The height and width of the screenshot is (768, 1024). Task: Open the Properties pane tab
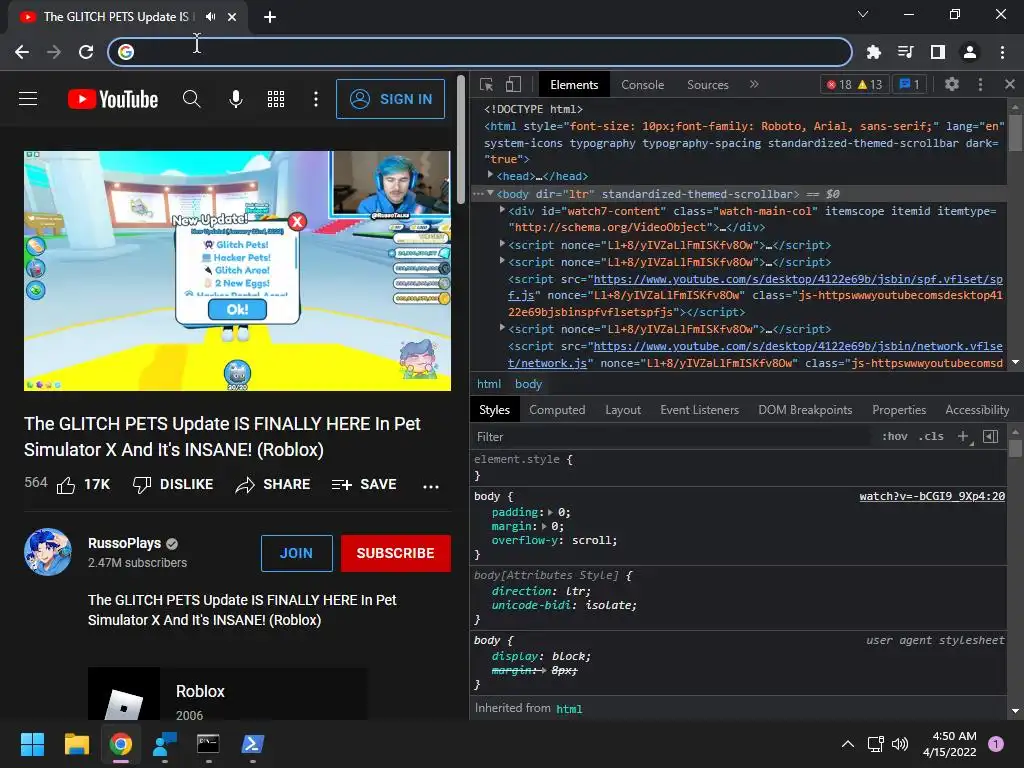pyautogui.click(x=899, y=410)
